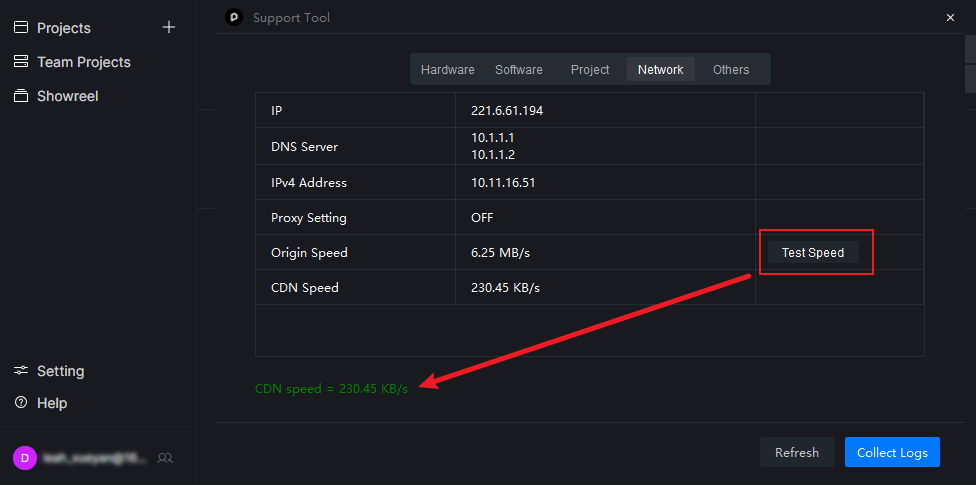Click the purple user avatar
The width and height of the screenshot is (976, 485).
(x=24, y=458)
